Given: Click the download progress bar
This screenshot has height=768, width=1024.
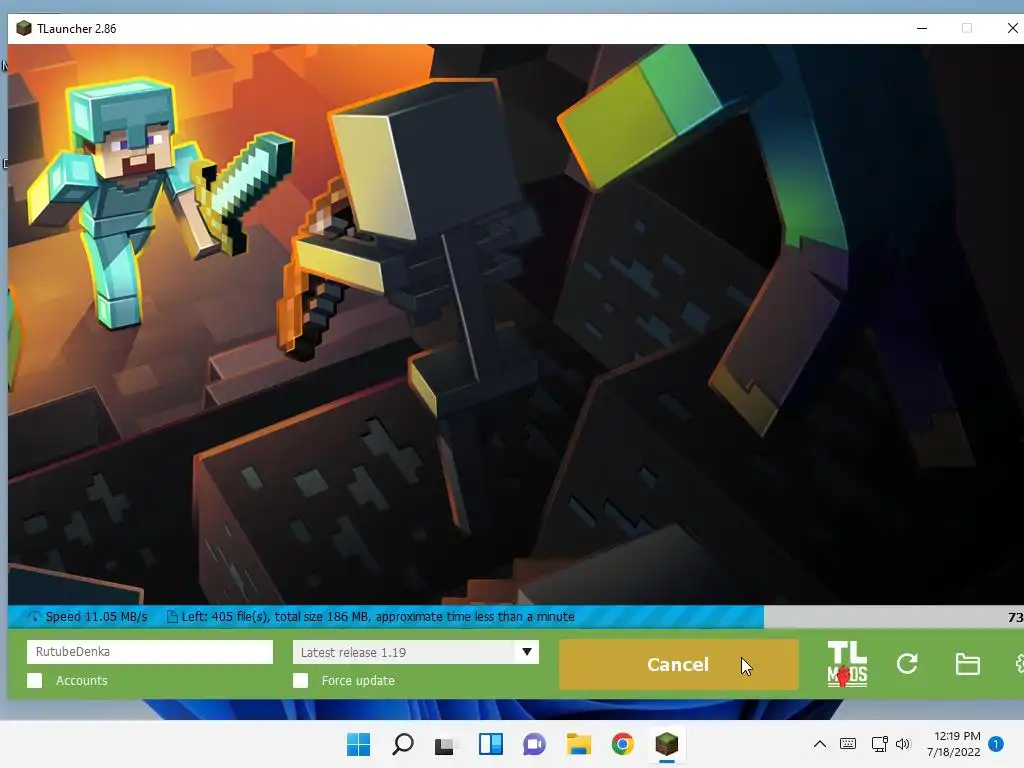Looking at the screenshot, I should pyautogui.click(x=516, y=616).
